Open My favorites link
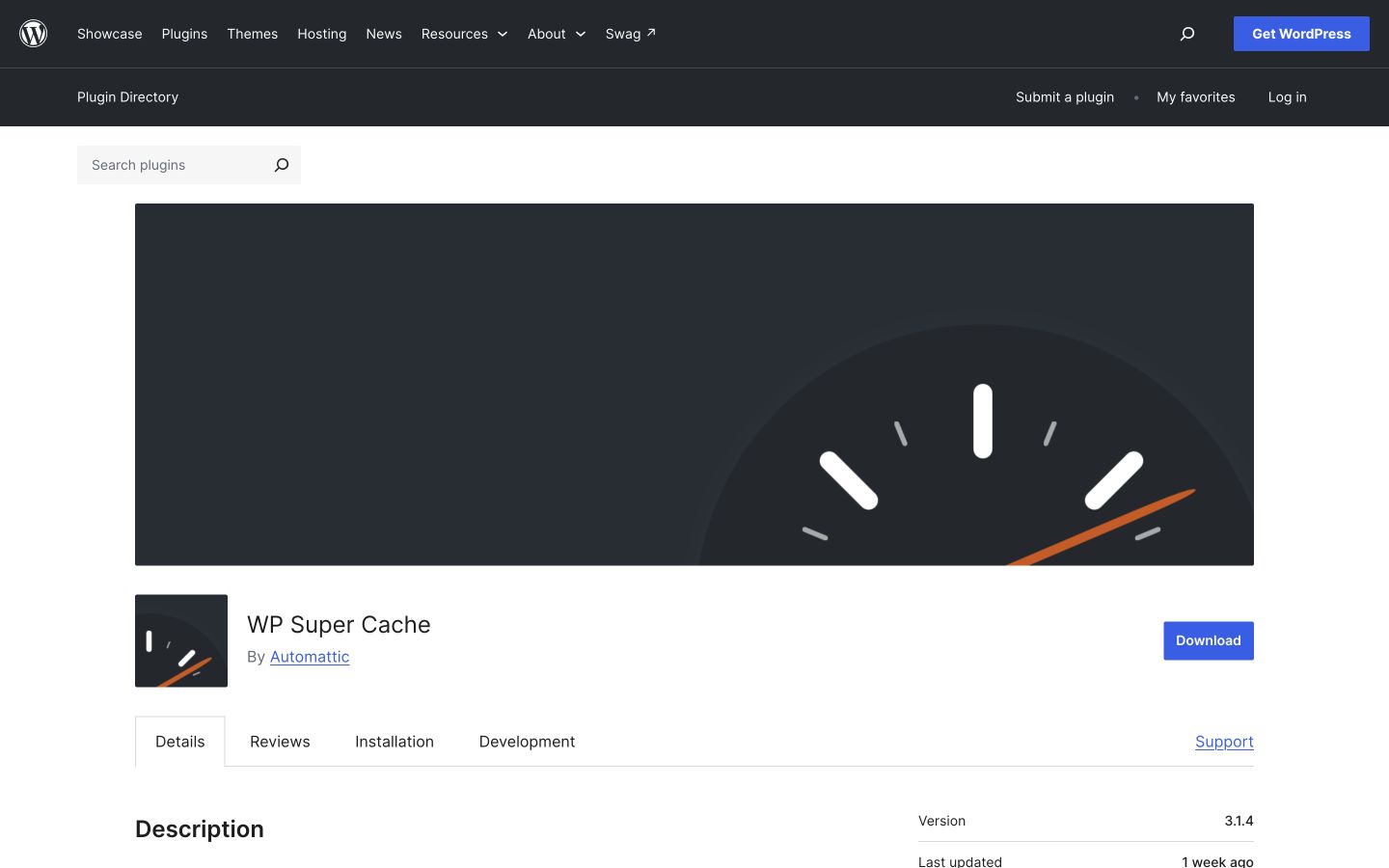Screen dimensions: 1389x868 pos(1196,97)
